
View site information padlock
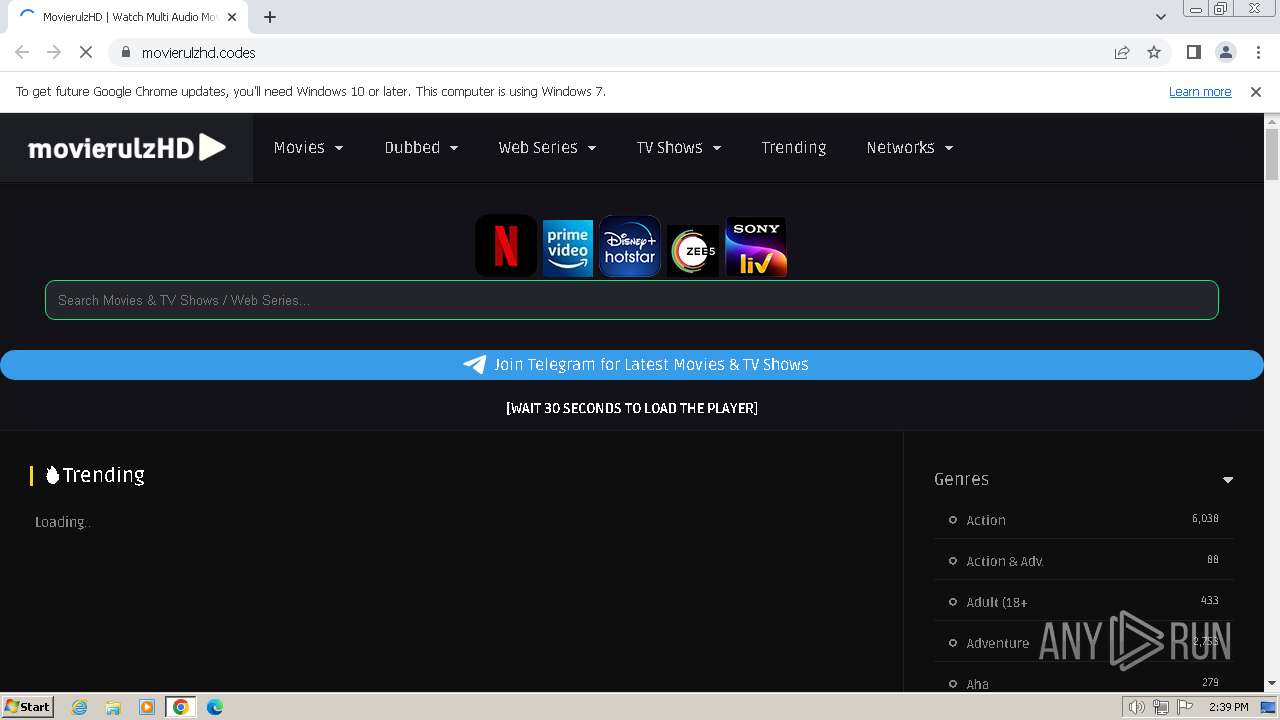126,52
